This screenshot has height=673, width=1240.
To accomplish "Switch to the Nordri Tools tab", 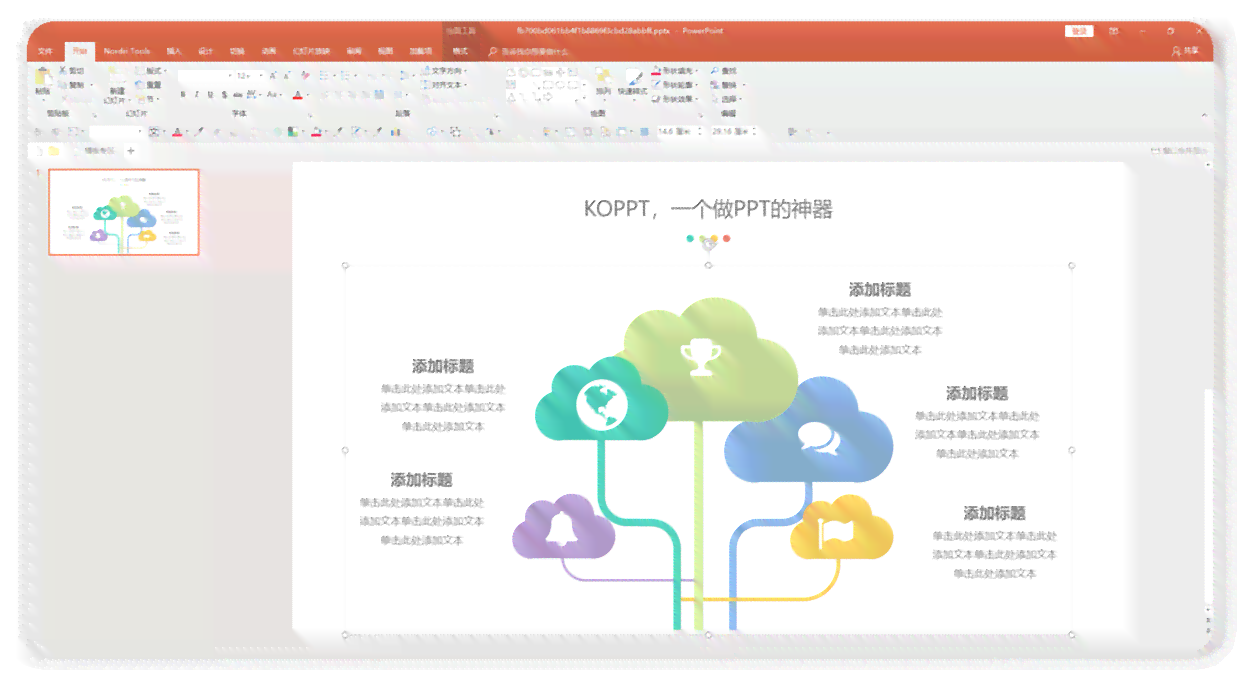I will click(x=127, y=50).
